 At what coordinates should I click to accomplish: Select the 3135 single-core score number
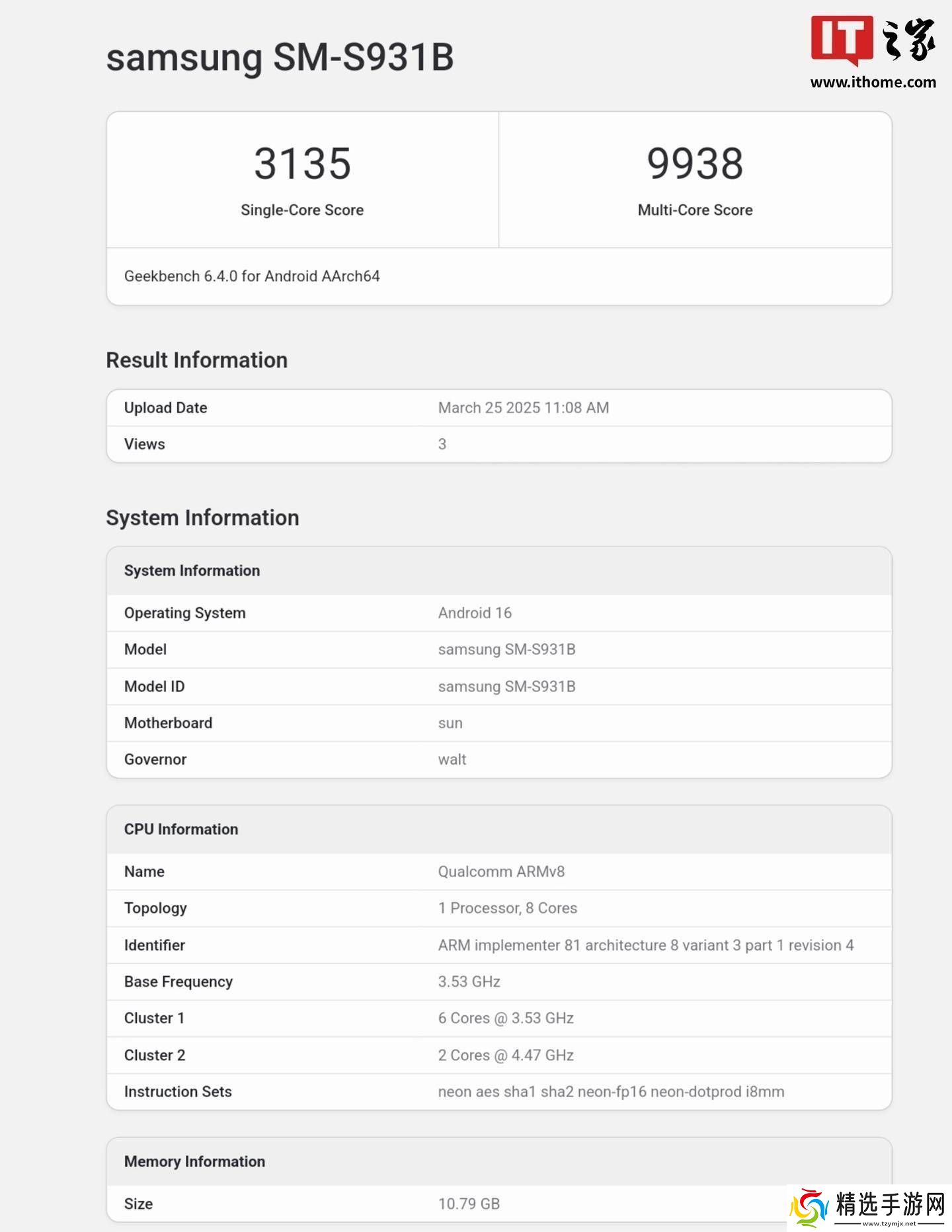coord(302,163)
